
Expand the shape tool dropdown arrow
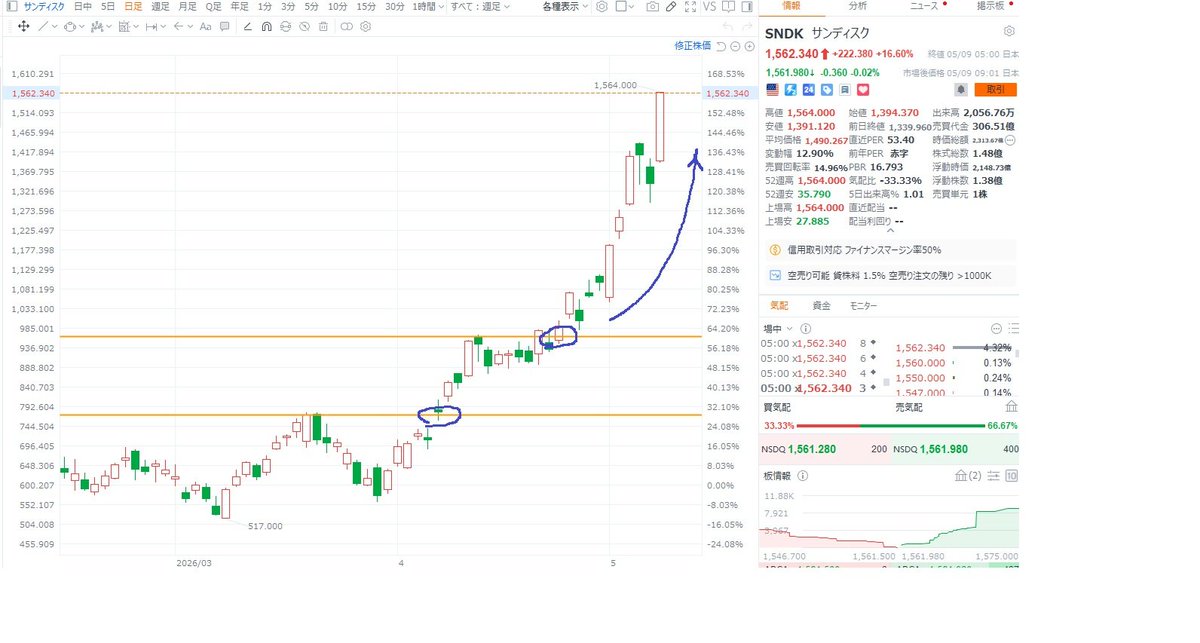tap(82, 26)
